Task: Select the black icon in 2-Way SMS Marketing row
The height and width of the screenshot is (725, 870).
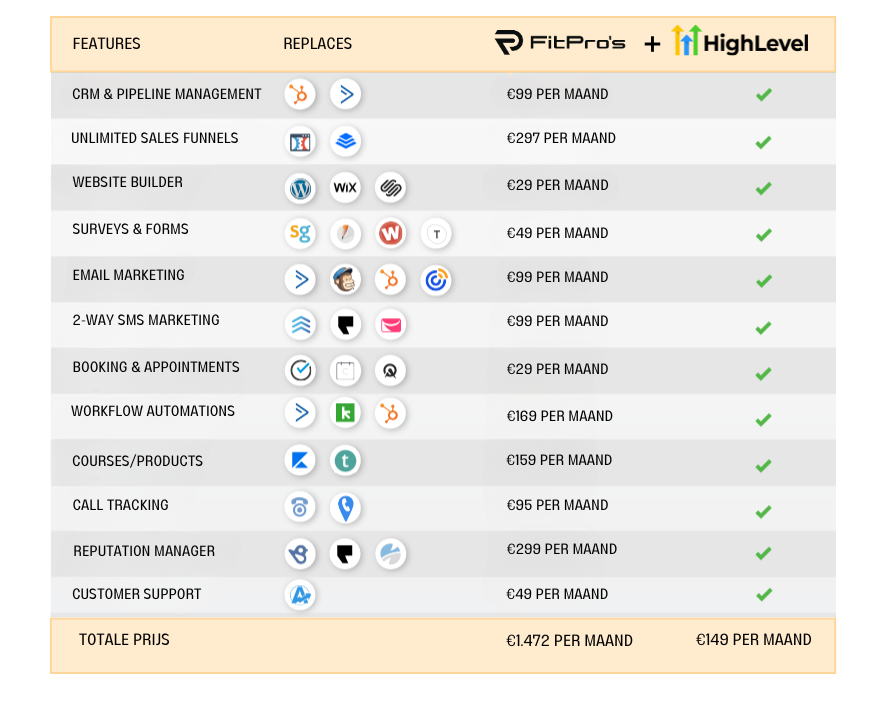Action: (345, 325)
